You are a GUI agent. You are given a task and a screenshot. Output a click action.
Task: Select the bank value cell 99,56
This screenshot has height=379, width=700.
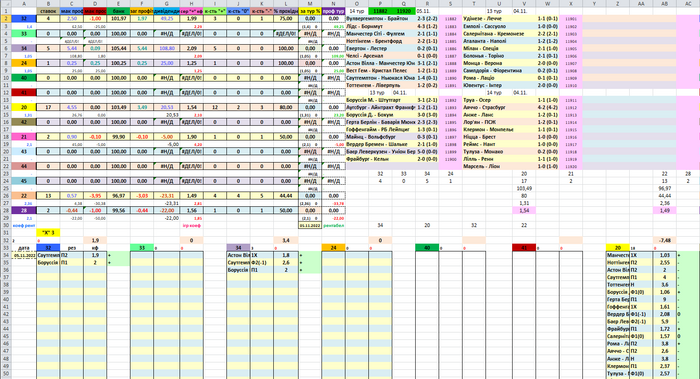click(118, 211)
